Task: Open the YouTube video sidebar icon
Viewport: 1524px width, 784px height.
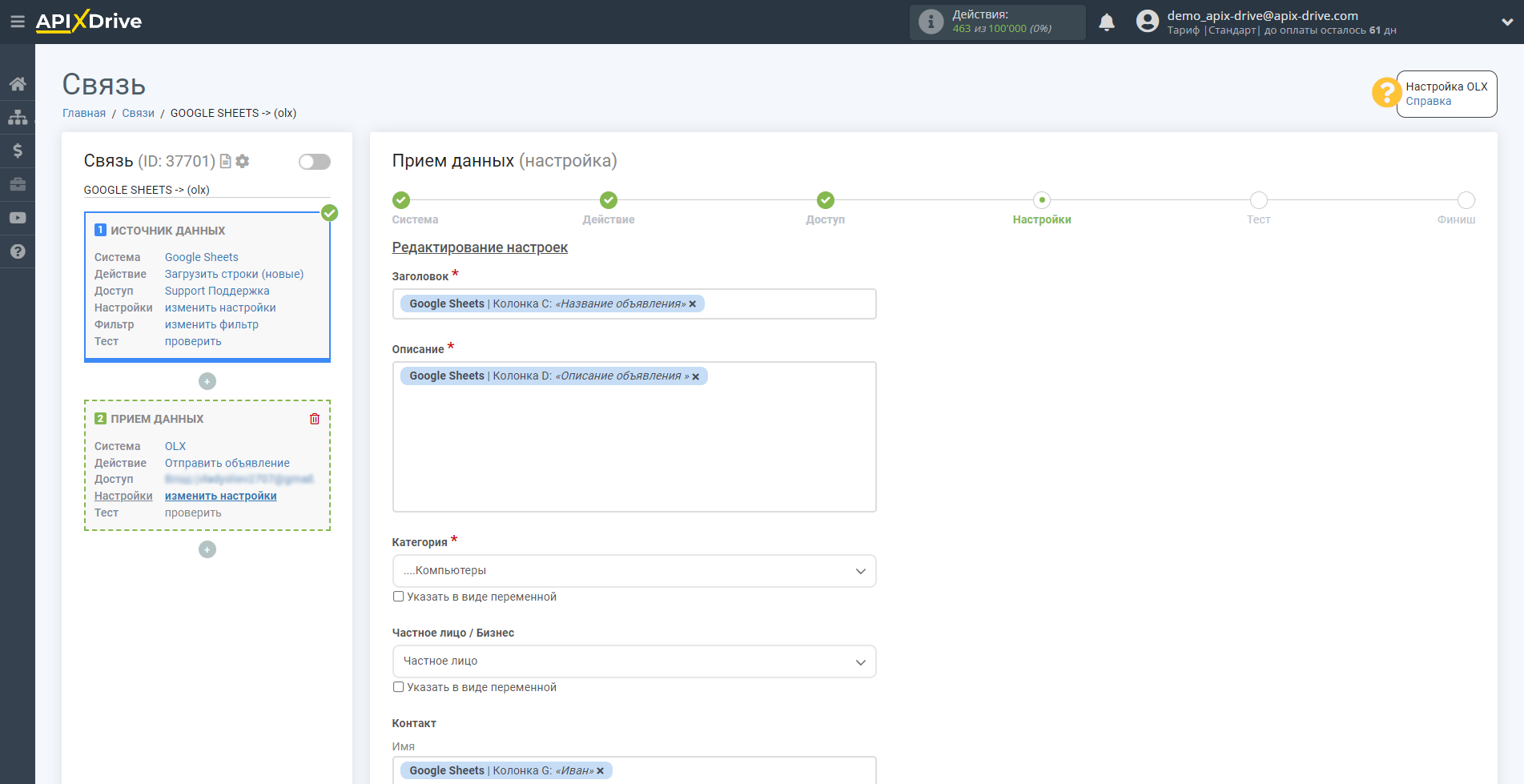Action: point(18,218)
